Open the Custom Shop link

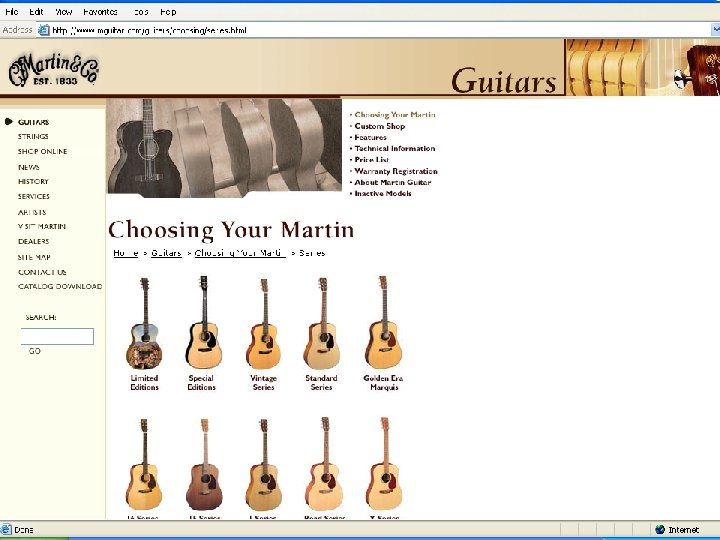pos(380,126)
